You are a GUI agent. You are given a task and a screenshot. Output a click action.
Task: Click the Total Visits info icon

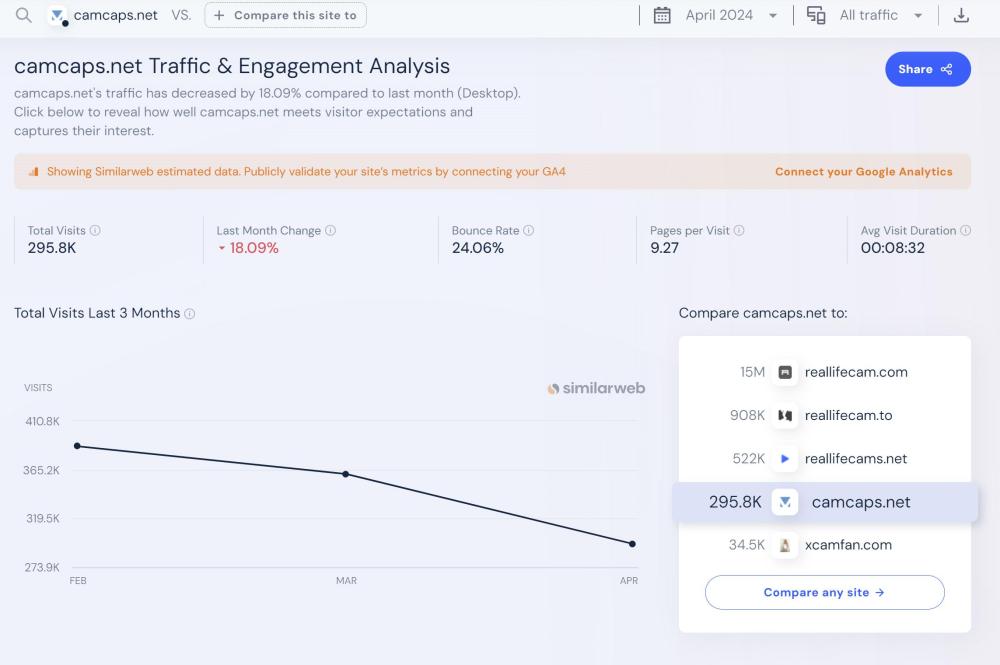pos(95,231)
